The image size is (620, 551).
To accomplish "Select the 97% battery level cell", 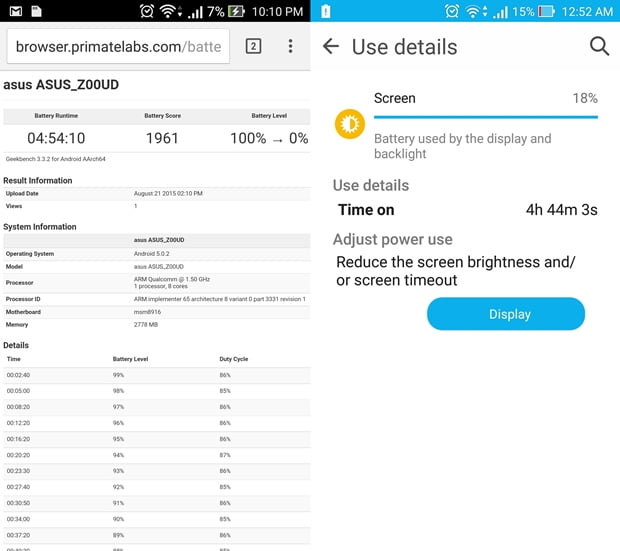I will pos(118,407).
